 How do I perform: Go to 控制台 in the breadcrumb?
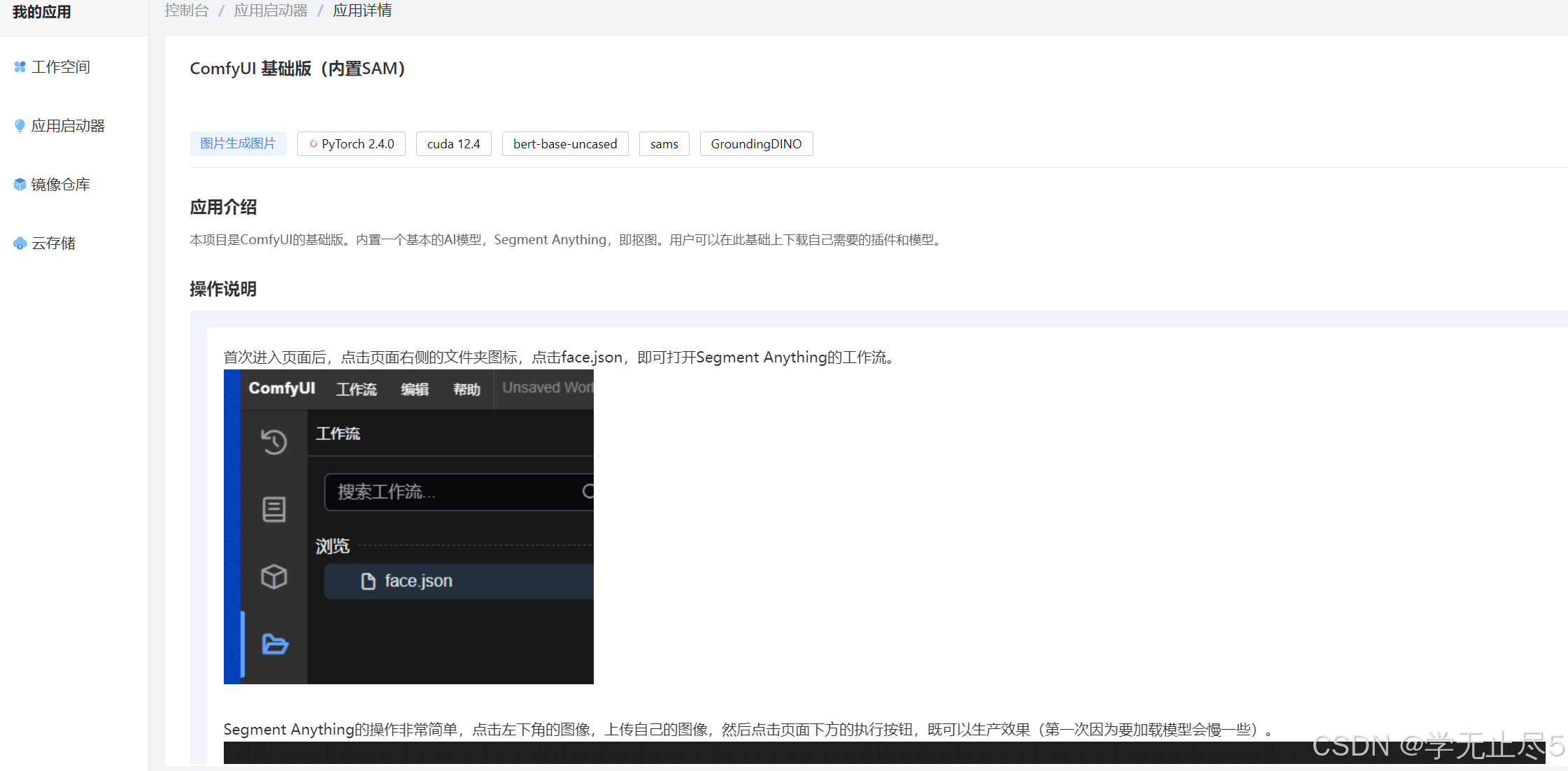(x=187, y=10)
